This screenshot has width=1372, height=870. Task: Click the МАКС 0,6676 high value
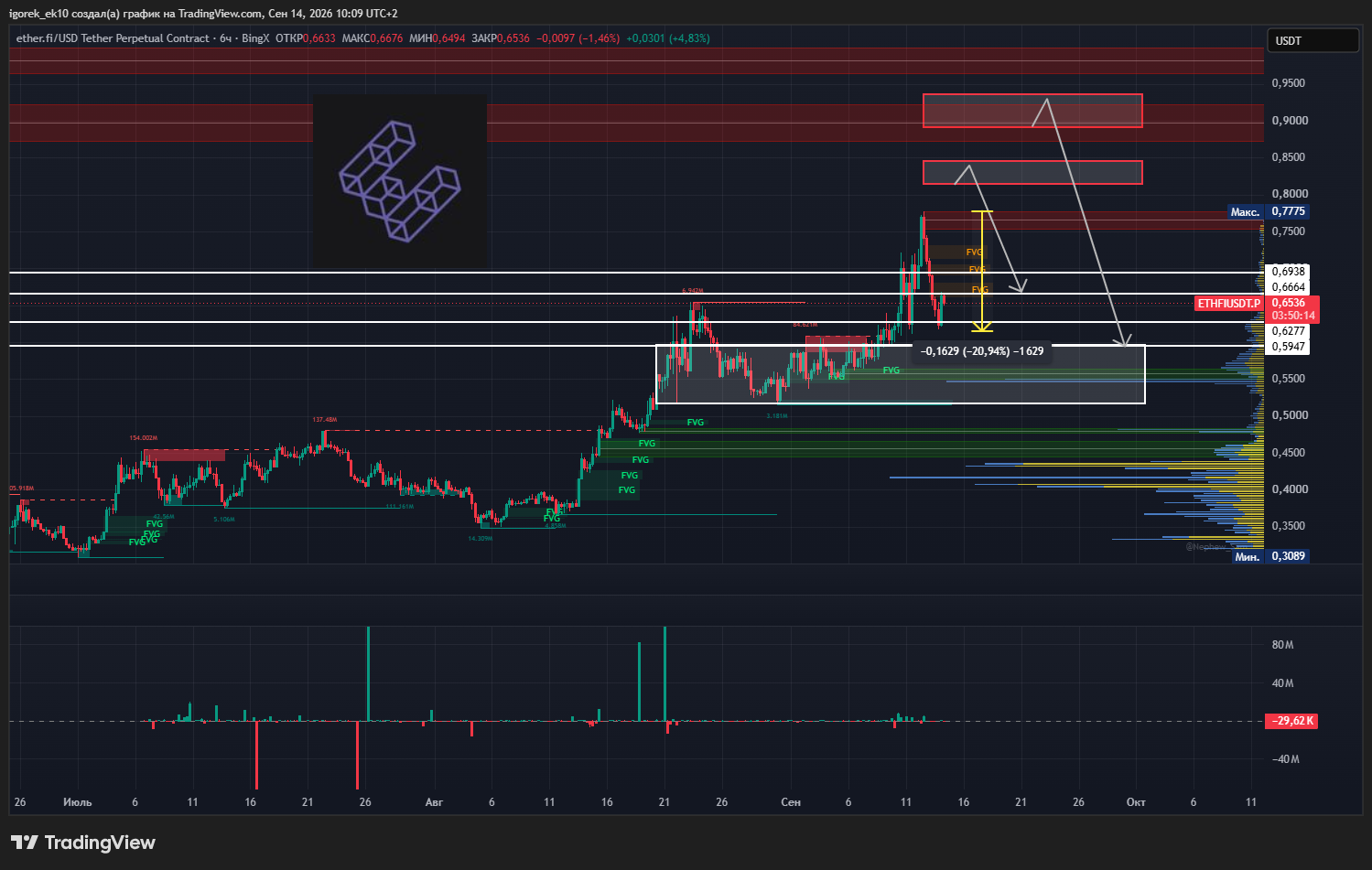tap(372, 38)
